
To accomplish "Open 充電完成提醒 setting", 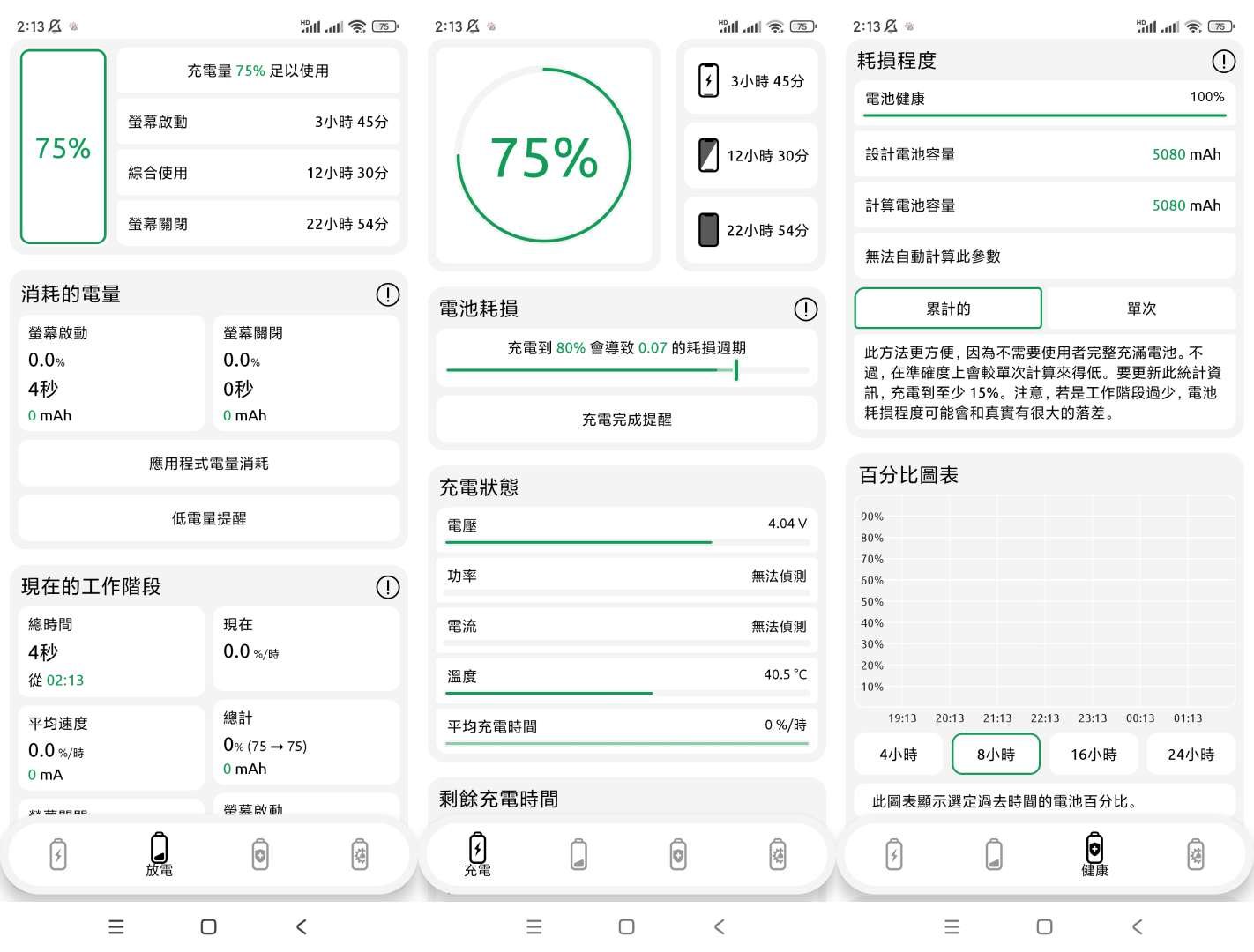I will click(x=626, y=420).
